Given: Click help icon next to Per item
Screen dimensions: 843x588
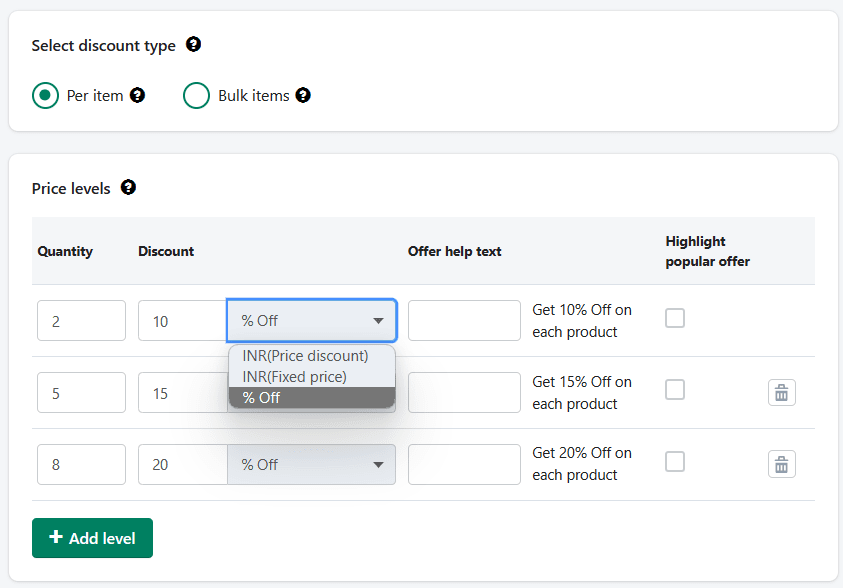Looking at the screenshot, I should click(138, 96).
